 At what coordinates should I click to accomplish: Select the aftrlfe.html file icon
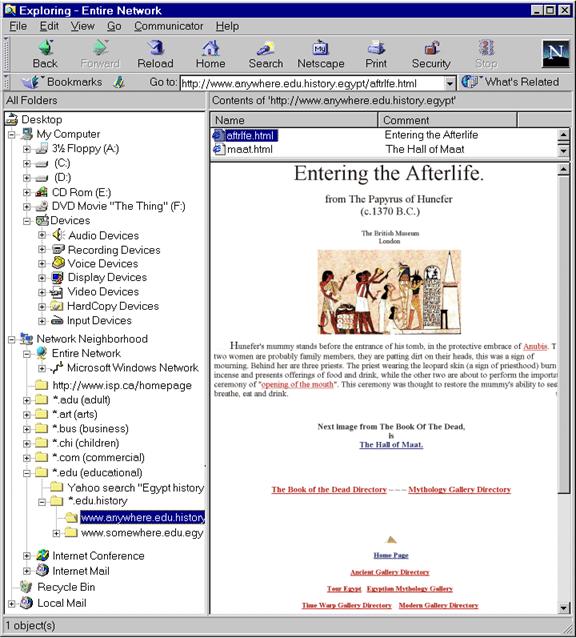(x=218, y=135)
